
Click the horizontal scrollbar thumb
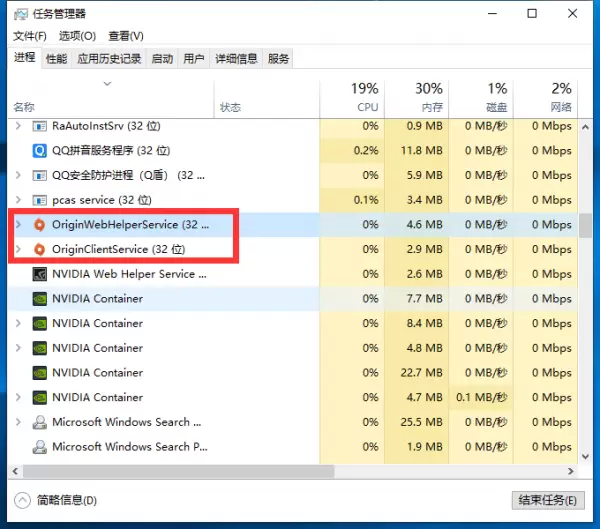178,471
